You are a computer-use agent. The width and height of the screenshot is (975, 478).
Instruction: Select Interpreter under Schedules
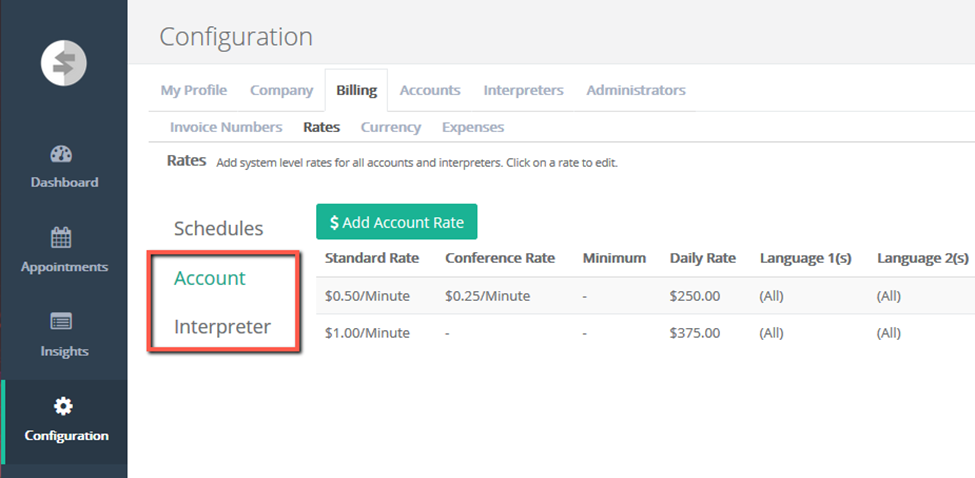[x=222, y=327]
